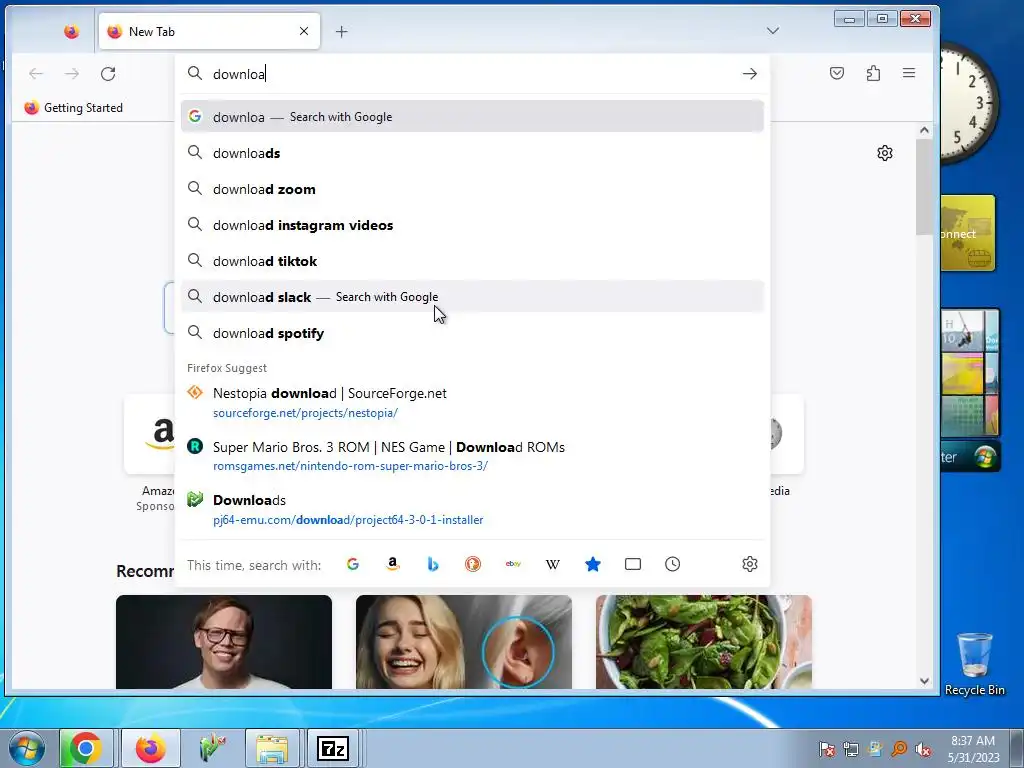
Task: Open search settings gear in dropdown
Action: [750, 564]
